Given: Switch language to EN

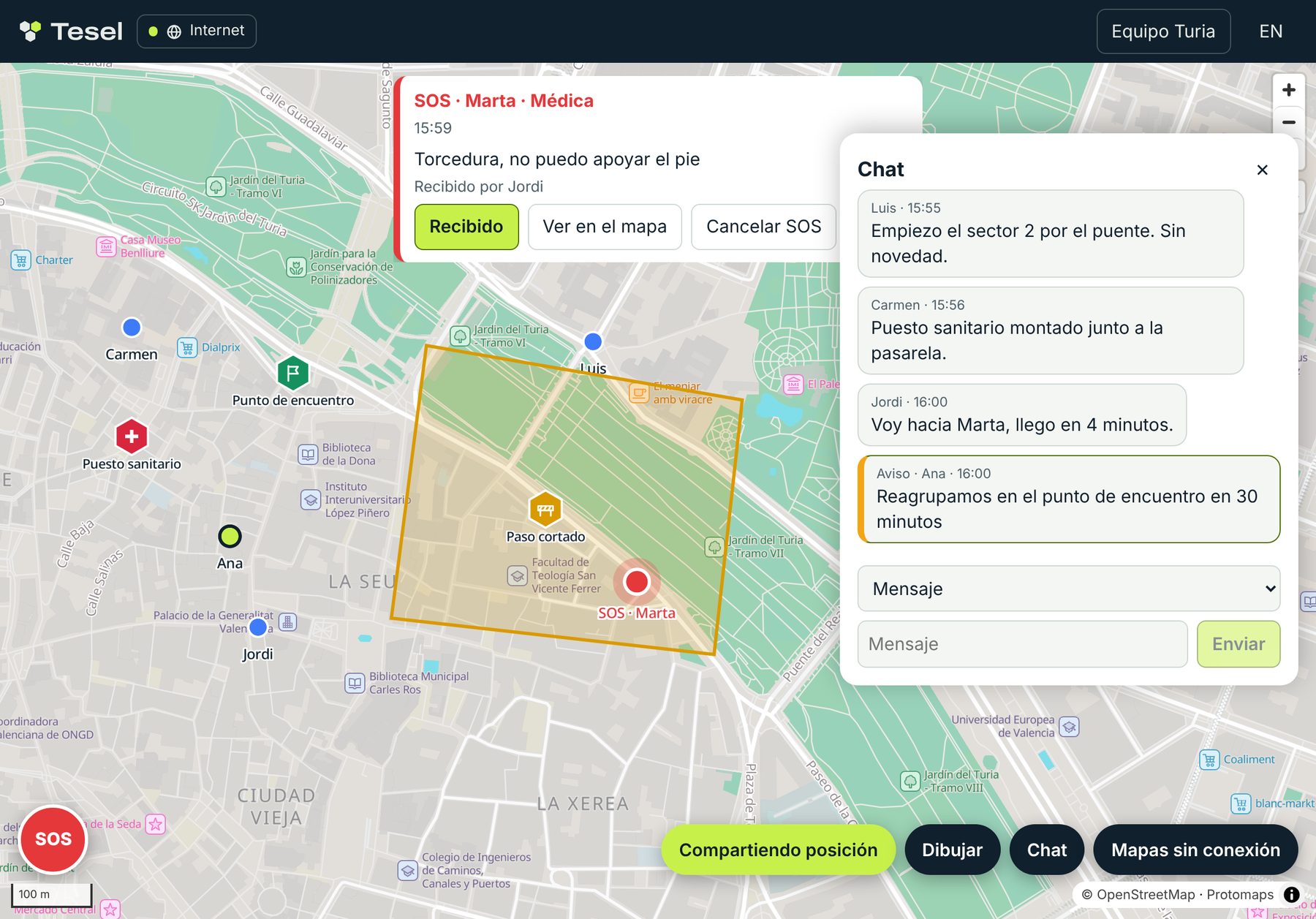Looking at the screenshot, I should tap(1271, 31).
